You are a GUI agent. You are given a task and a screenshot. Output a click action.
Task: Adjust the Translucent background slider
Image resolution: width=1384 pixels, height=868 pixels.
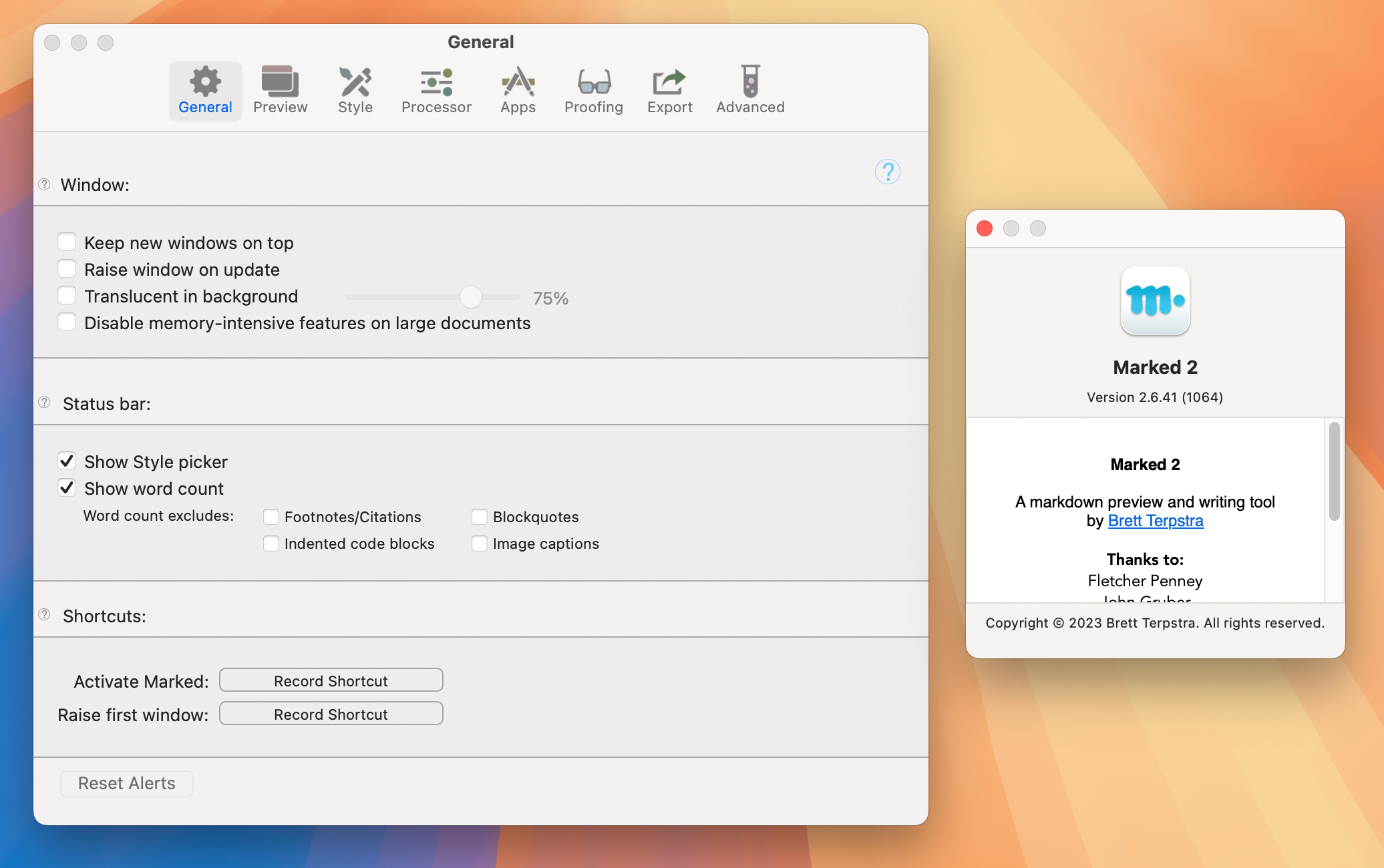470,297
